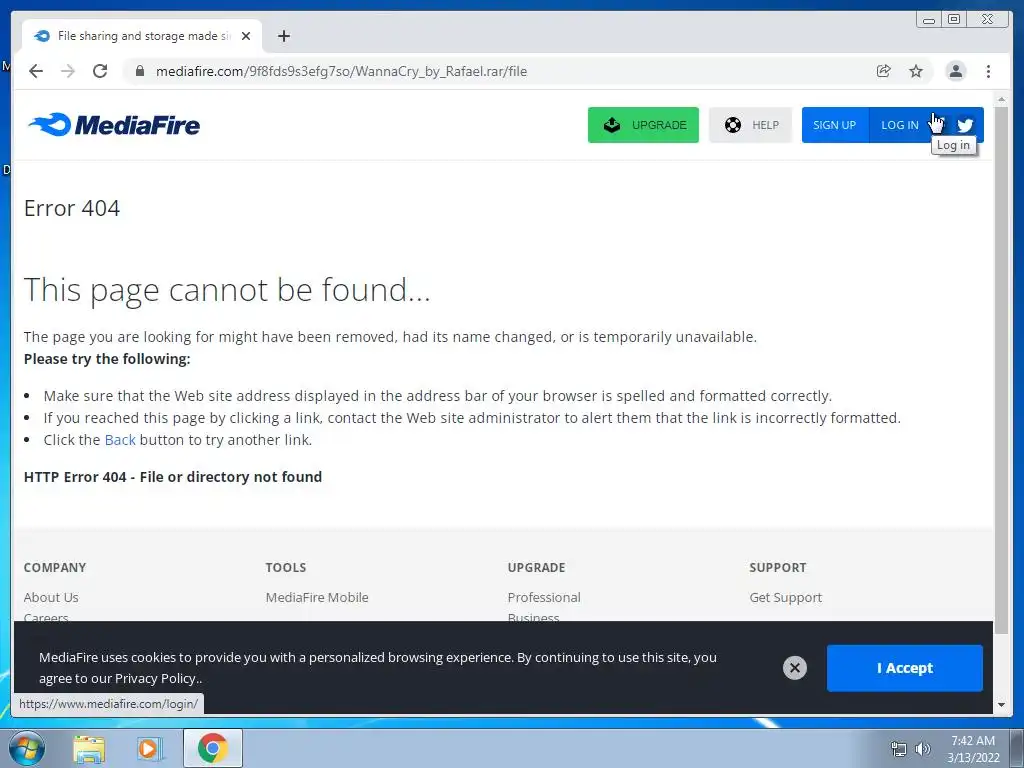1024x768 pixels.
Task: Bookmark this page with the star icon
Action: 916,71
